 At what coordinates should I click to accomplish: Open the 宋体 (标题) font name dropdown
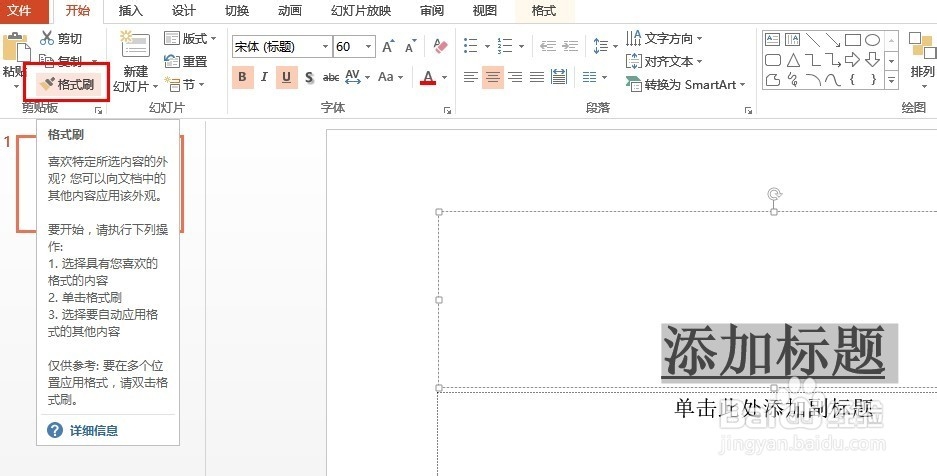(326, 47)
